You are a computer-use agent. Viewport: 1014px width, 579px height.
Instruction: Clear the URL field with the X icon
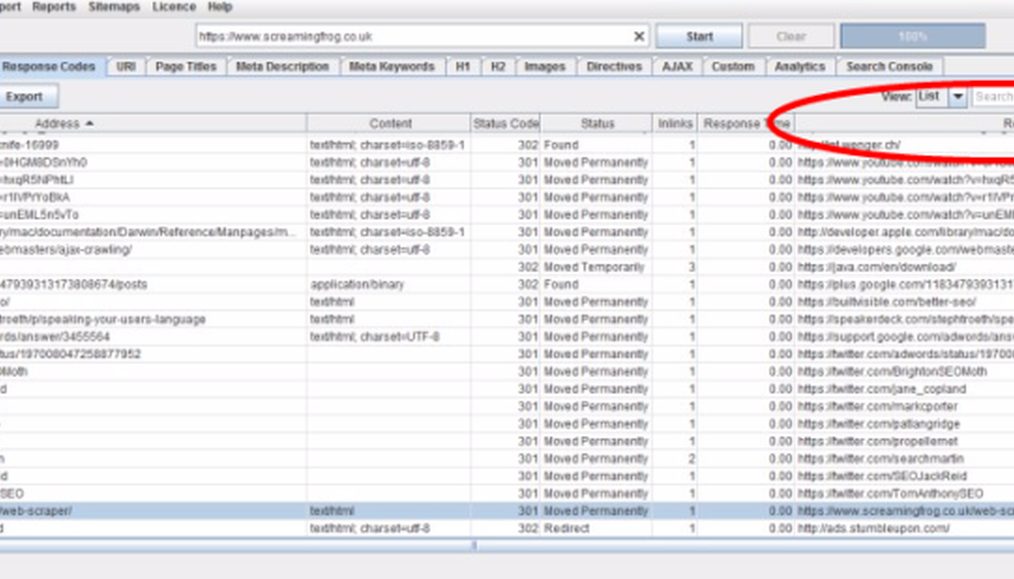639,36
